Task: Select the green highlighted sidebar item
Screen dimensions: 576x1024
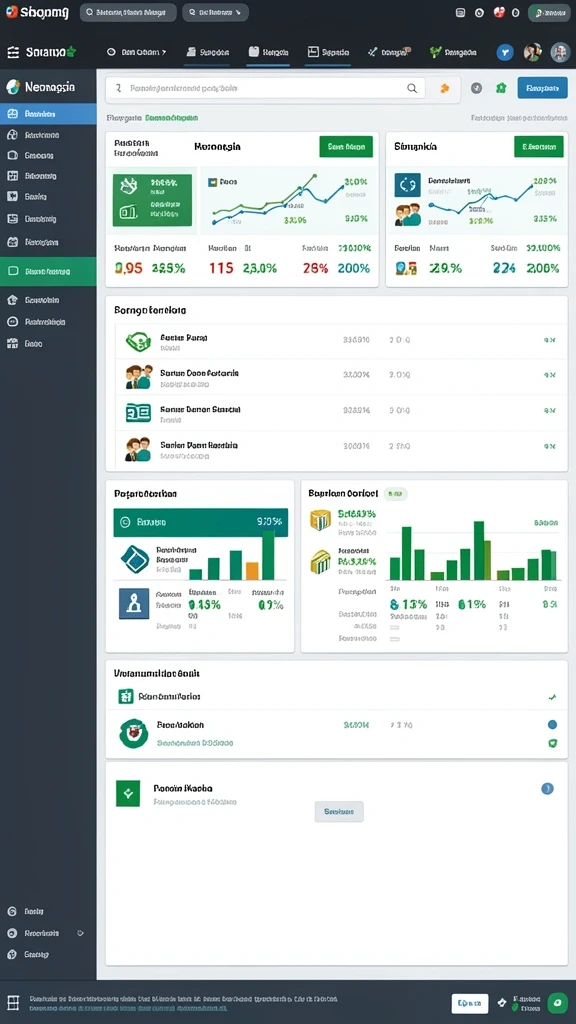Action: click(48, 271)
